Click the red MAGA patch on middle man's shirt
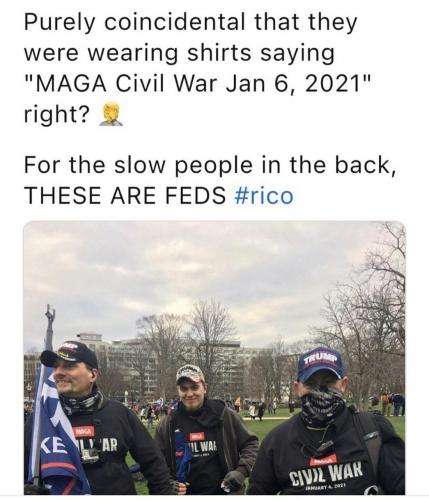 point(197,436)
